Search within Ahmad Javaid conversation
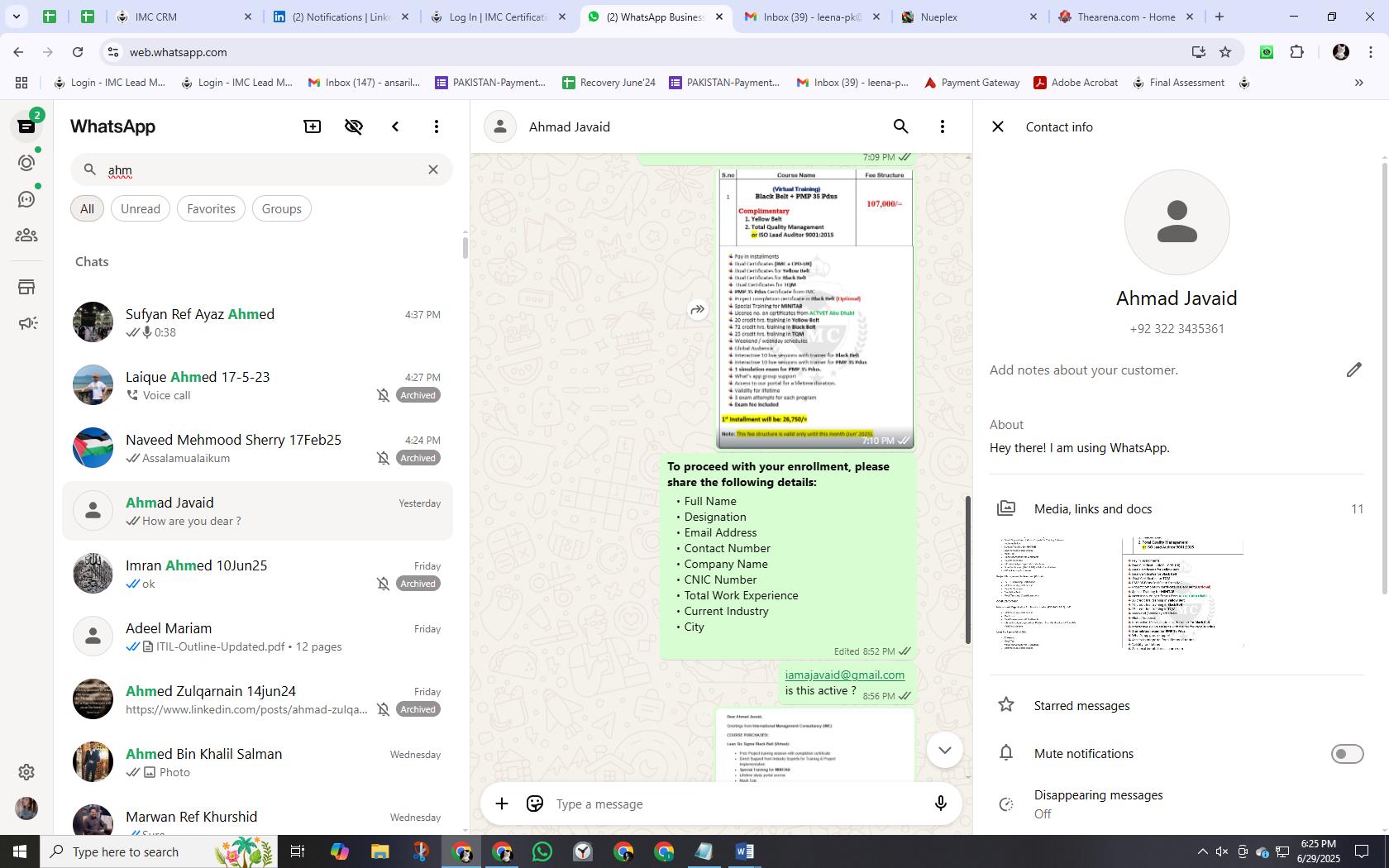 (x=901, y=126)
